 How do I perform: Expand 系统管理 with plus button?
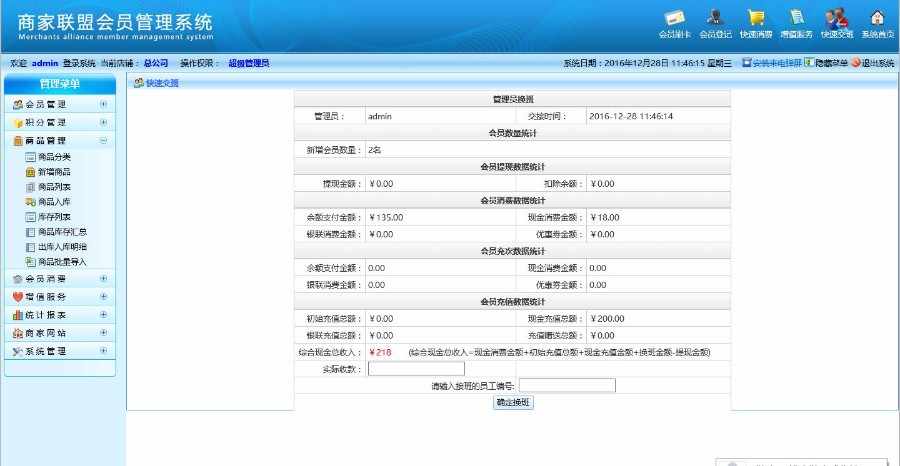(x=103, y=351)
